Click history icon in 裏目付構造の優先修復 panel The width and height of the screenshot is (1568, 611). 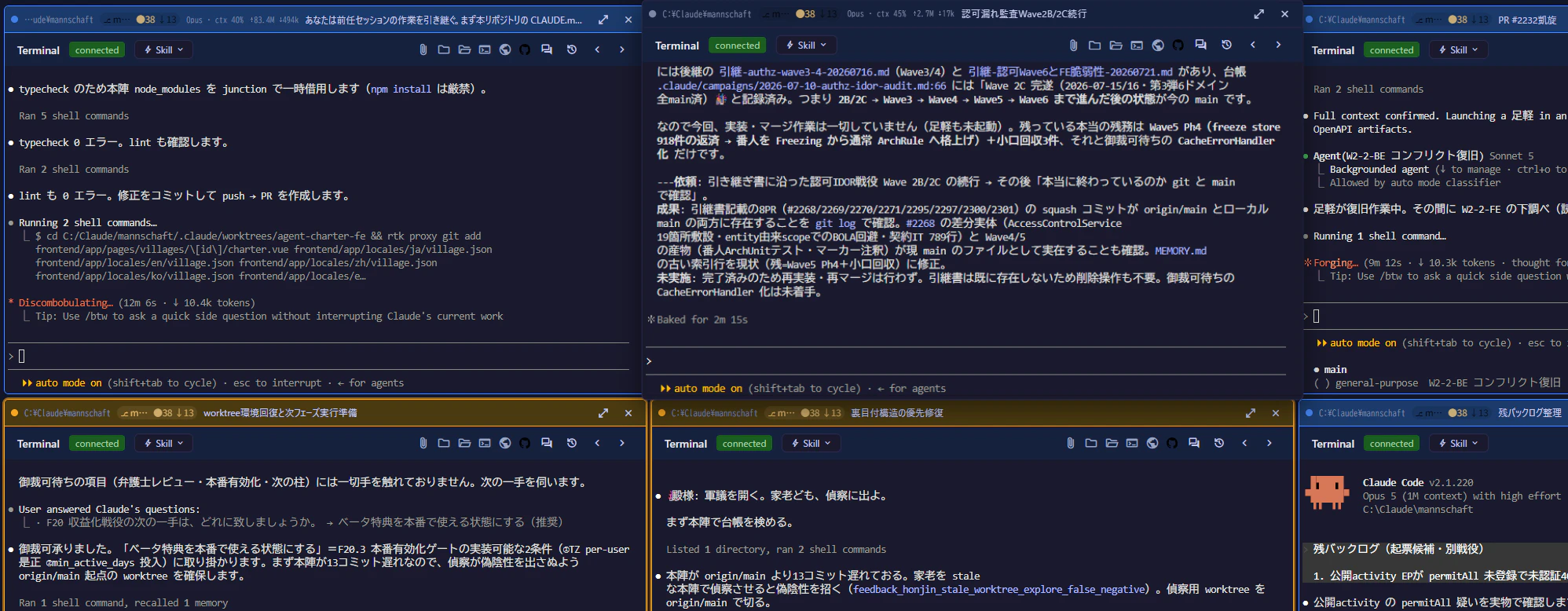pos(1219,443)
